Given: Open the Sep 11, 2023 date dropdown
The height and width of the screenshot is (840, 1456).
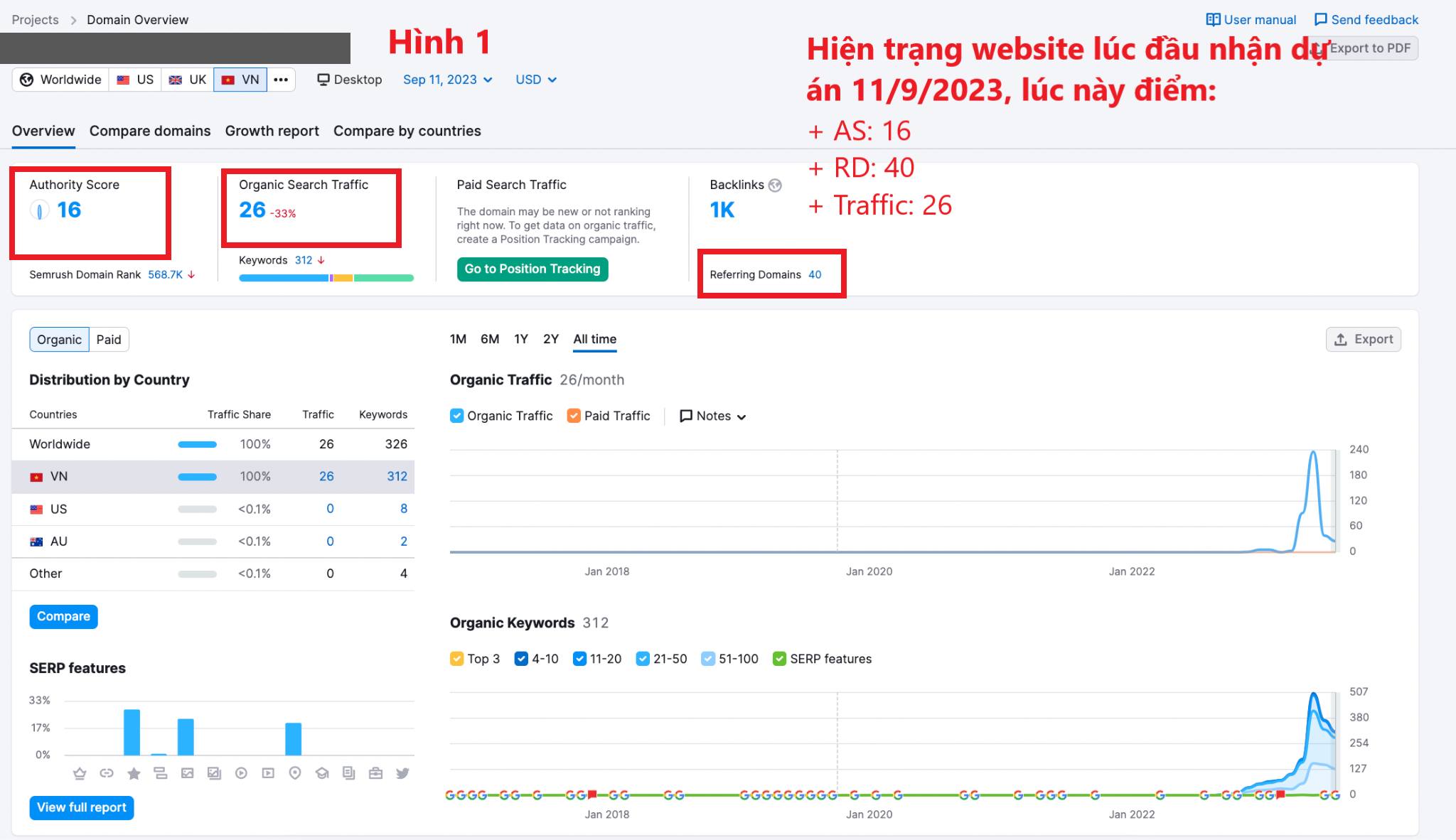Looking at the screenshot, I should (x=447, y=80).
